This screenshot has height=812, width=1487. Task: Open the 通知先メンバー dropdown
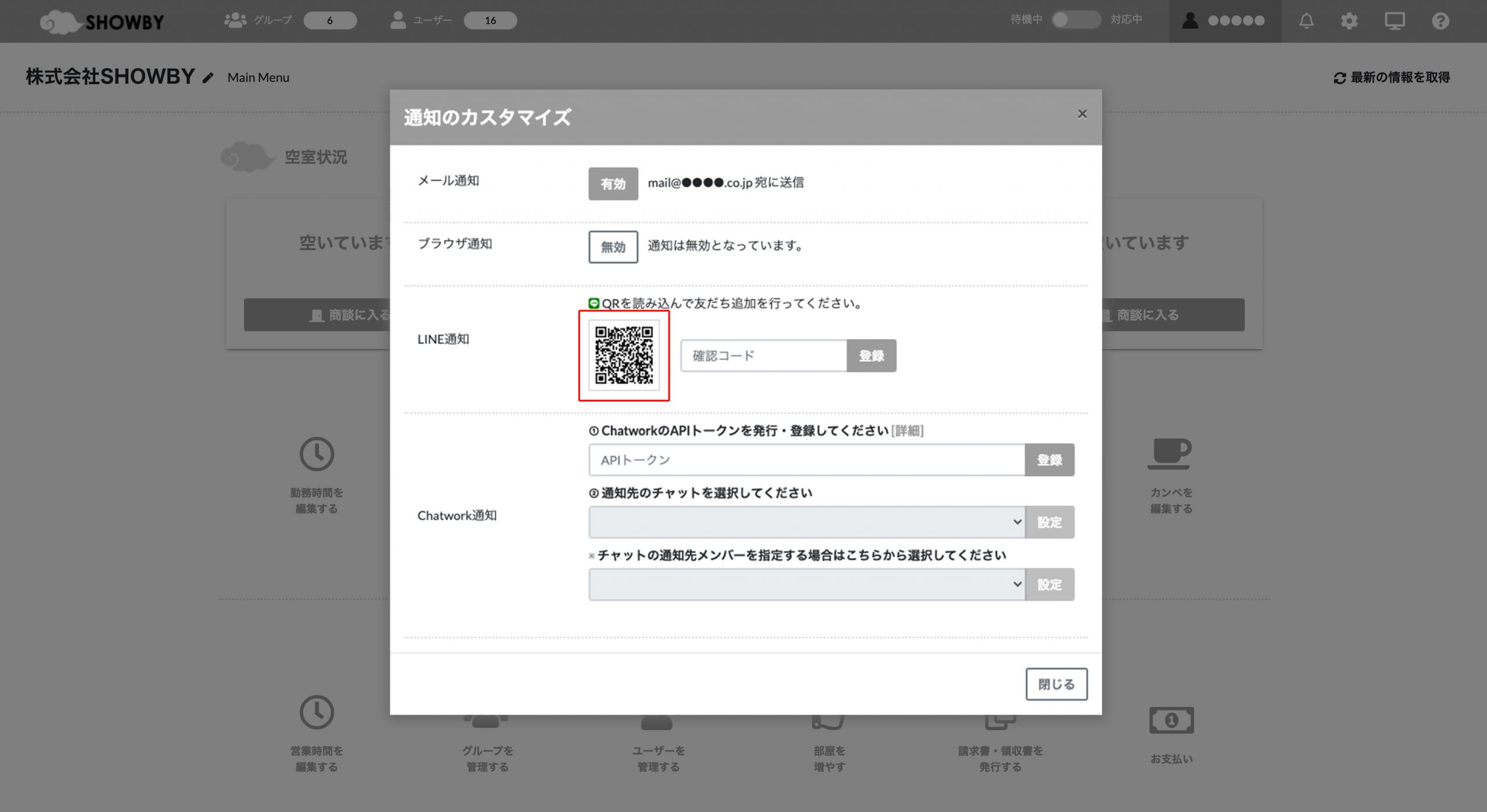click(807, 584)
